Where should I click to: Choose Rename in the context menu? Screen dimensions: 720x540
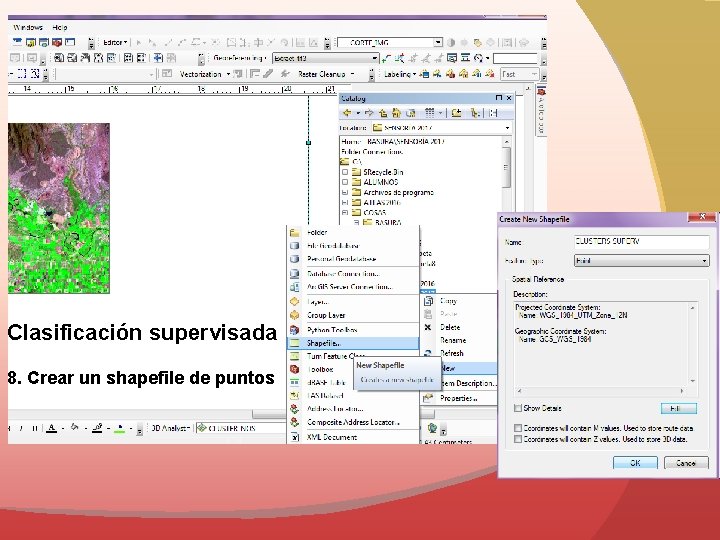[x=459, y=340]
